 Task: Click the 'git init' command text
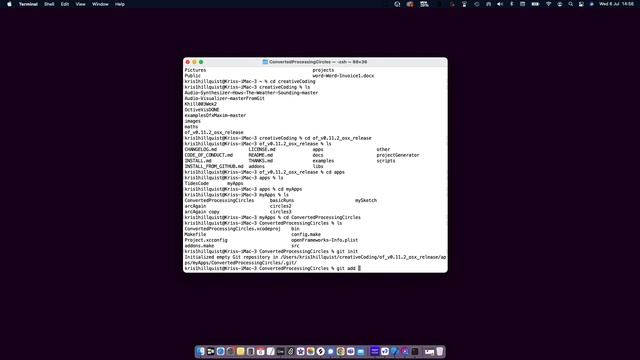point(347,251)
